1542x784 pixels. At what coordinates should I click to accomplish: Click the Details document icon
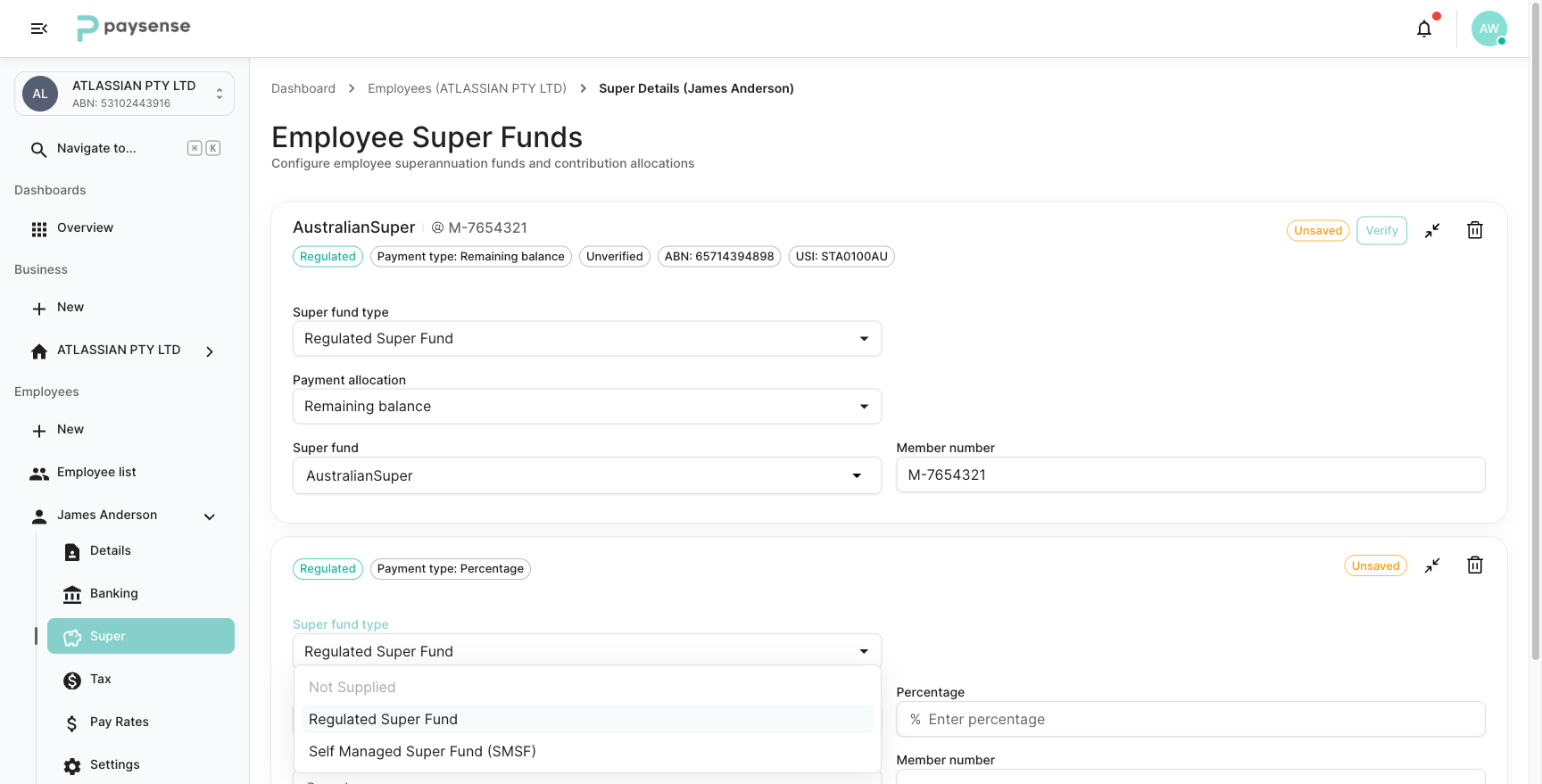pos(72,552)
